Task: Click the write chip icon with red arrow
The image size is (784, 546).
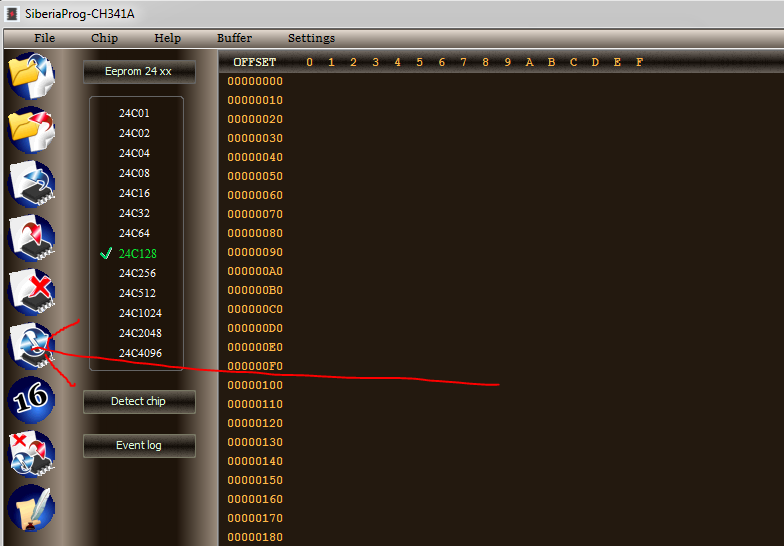Action: 31,238
